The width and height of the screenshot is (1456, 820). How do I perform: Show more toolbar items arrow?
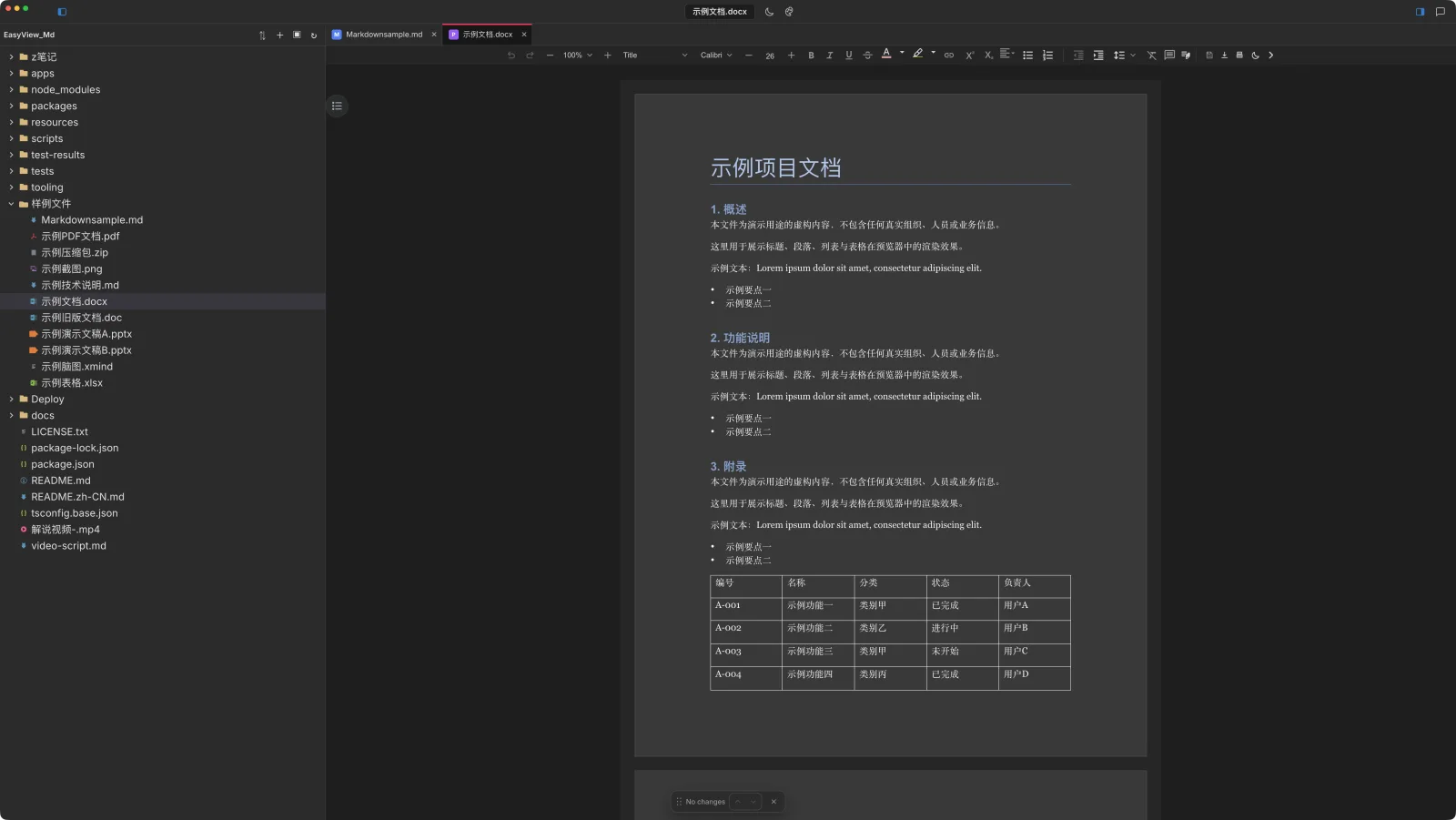pos(1271,56)
